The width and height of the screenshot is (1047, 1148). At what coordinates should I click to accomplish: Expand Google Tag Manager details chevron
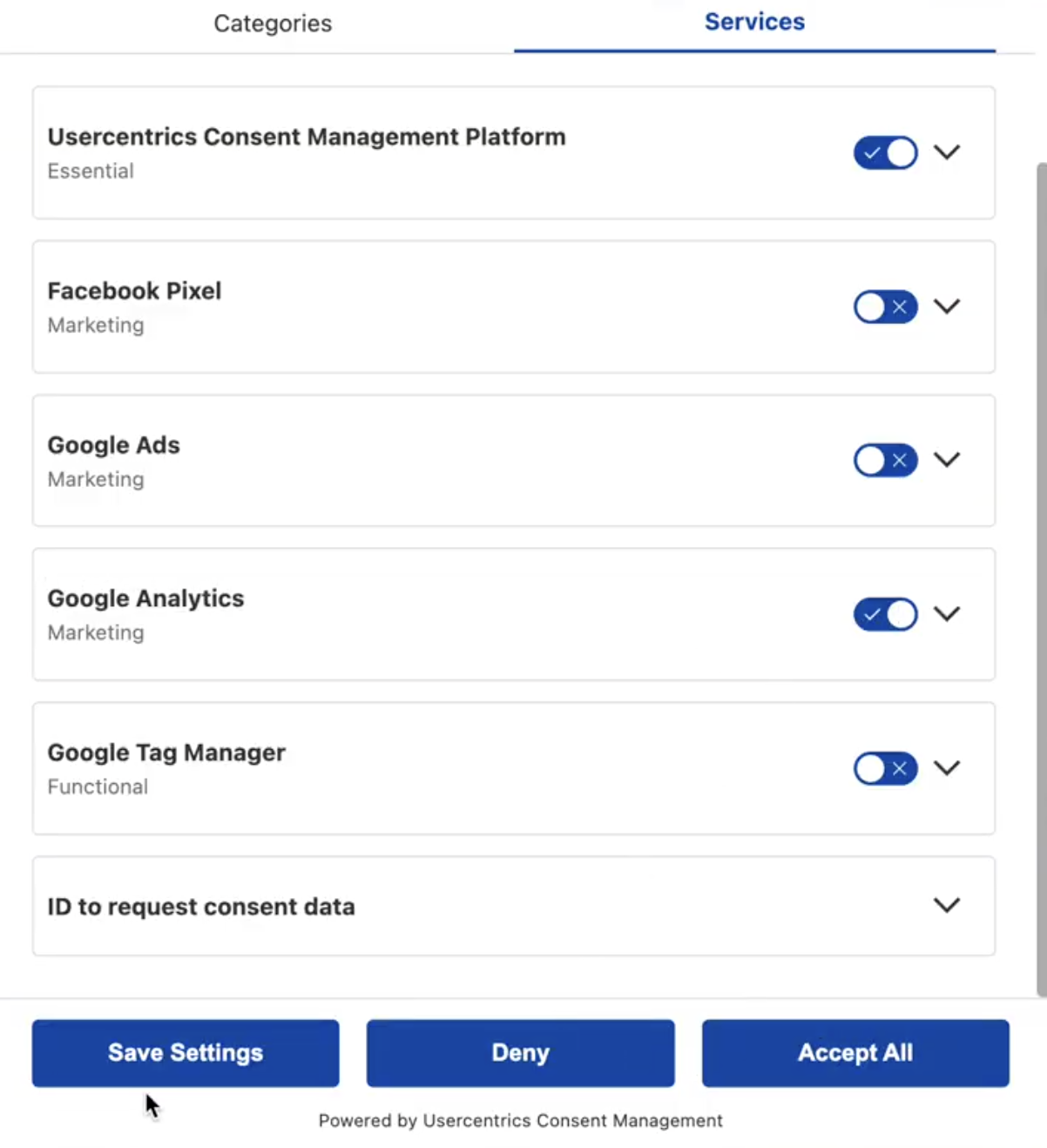[x=947, y=767]
